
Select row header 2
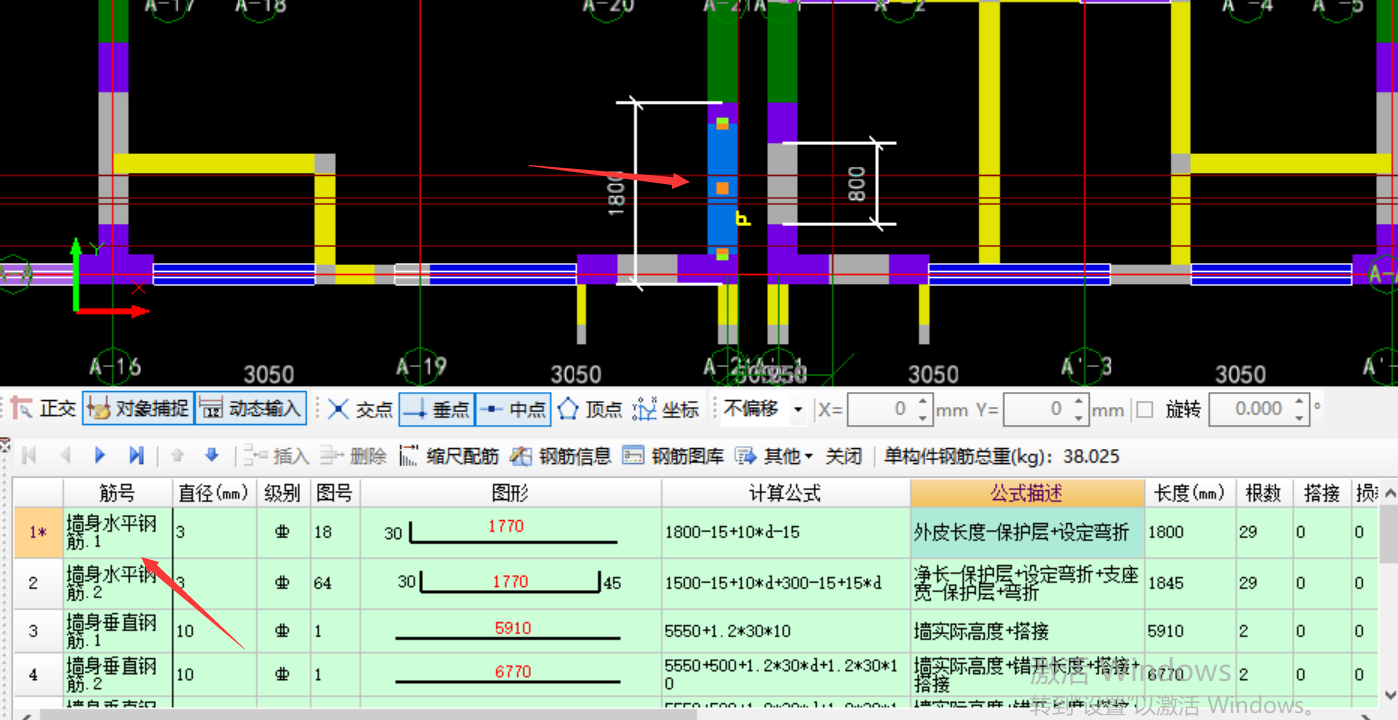pyautogui.click(x=38, y=583)
